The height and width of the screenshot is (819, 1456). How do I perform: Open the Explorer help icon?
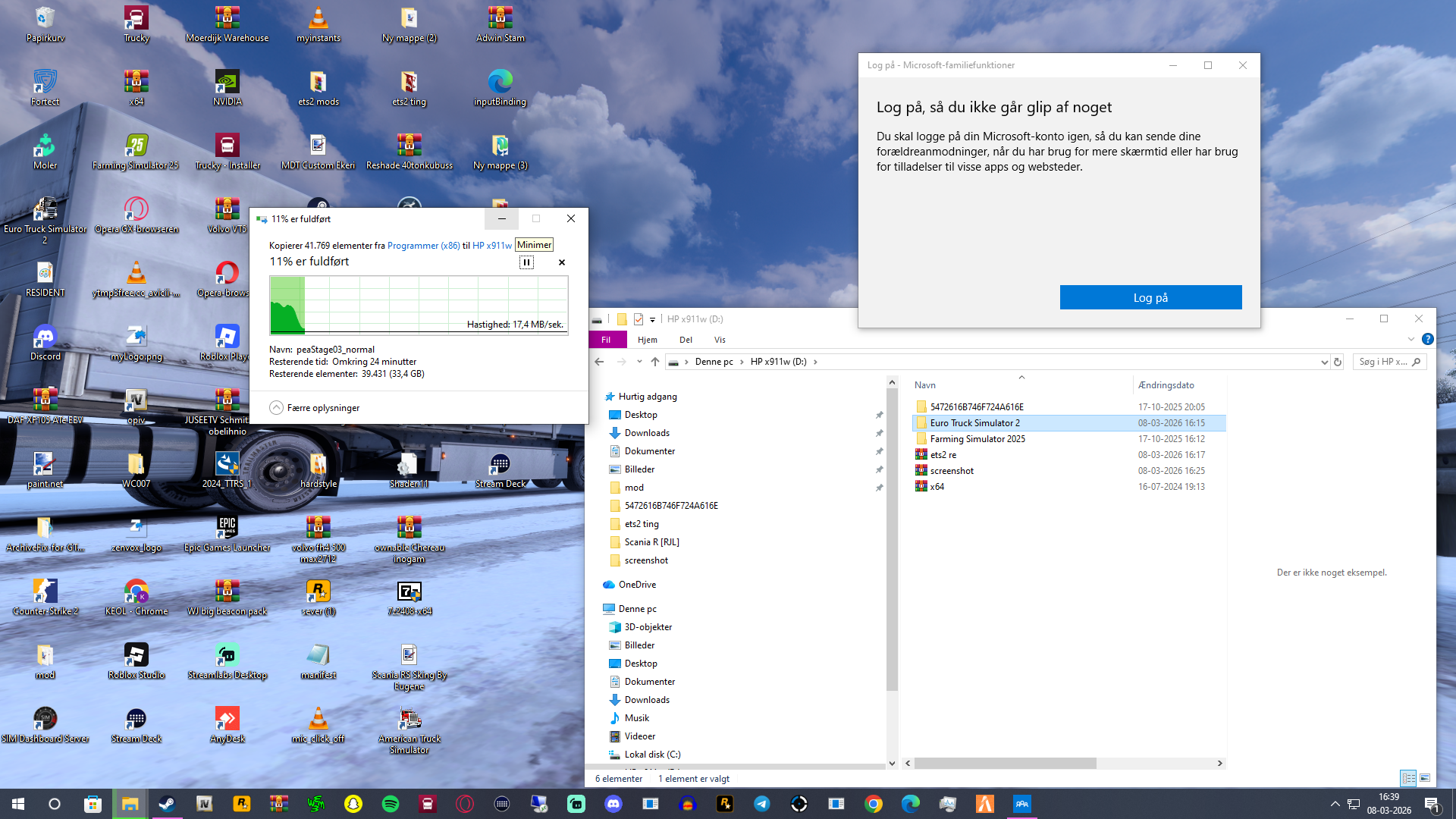(1427, 340)
